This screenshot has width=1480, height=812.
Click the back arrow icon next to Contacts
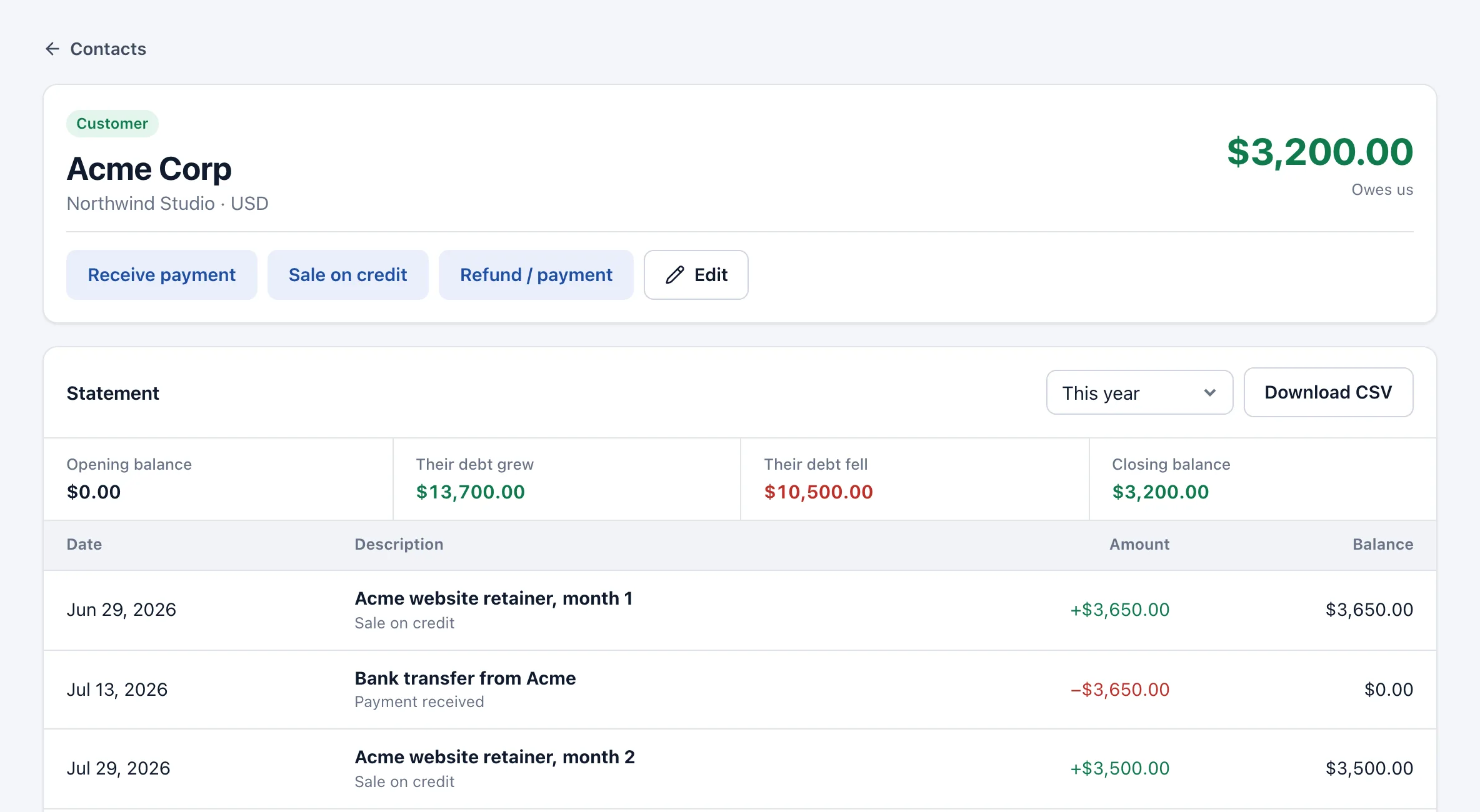52,49
